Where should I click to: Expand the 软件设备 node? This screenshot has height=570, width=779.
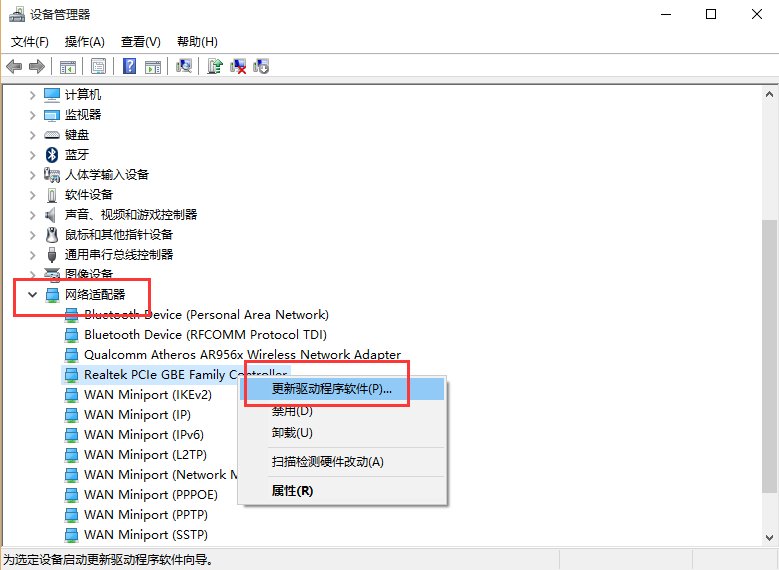point(32,195)
